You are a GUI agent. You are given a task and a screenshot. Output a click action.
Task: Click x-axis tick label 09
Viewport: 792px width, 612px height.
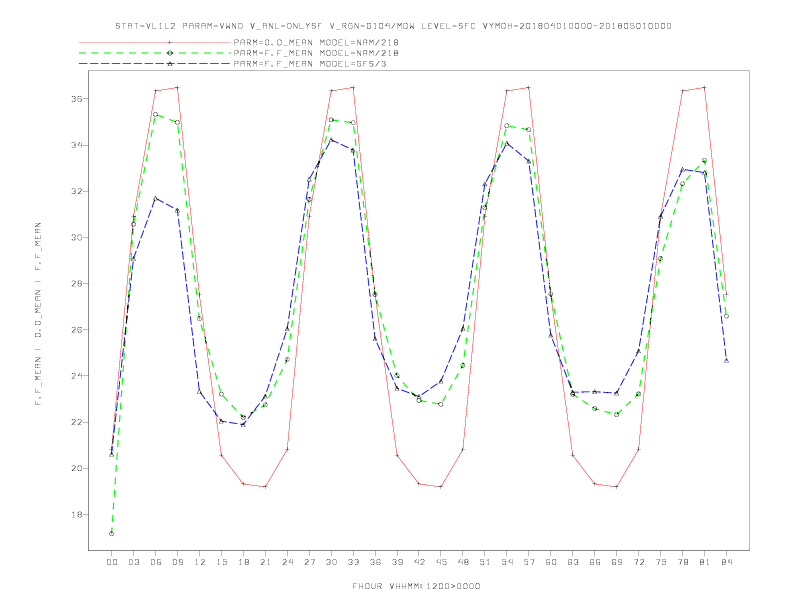pyautogui.click(x=177, y=562)
